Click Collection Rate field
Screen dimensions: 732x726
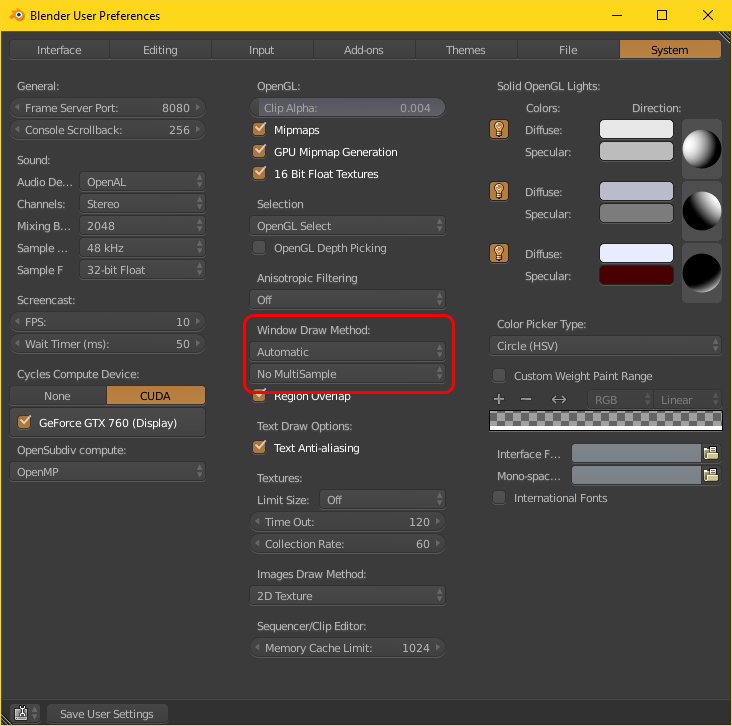click(347, 543)
